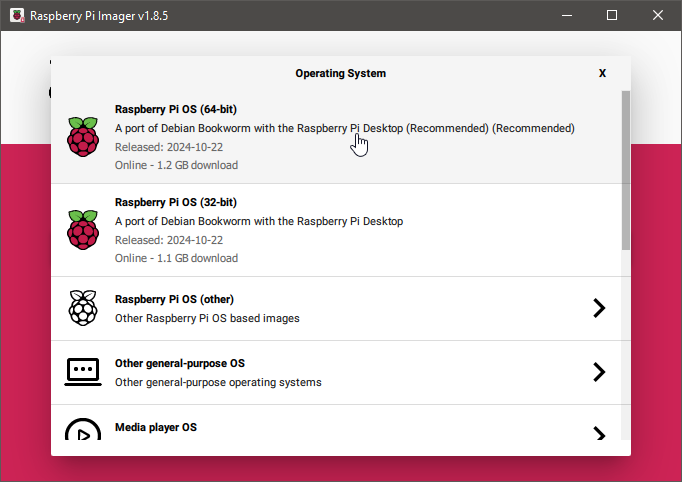Select the Raspberry Pi OS (32-bit) title
682x482 pixels.
click(x=175, y=202)
